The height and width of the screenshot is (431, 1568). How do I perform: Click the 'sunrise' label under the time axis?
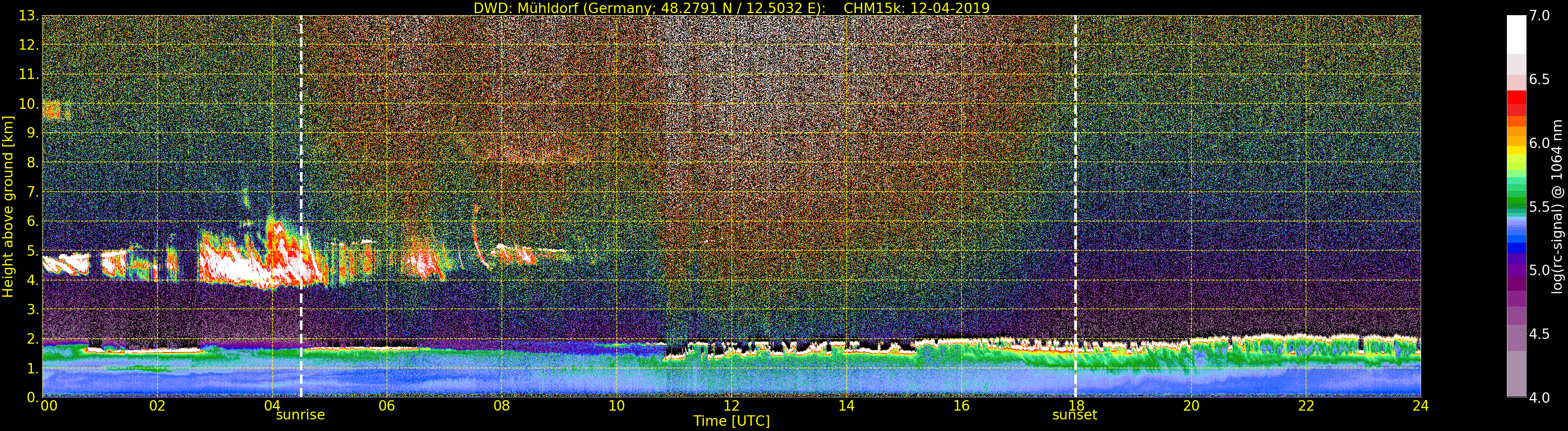(x=301, y=415)
